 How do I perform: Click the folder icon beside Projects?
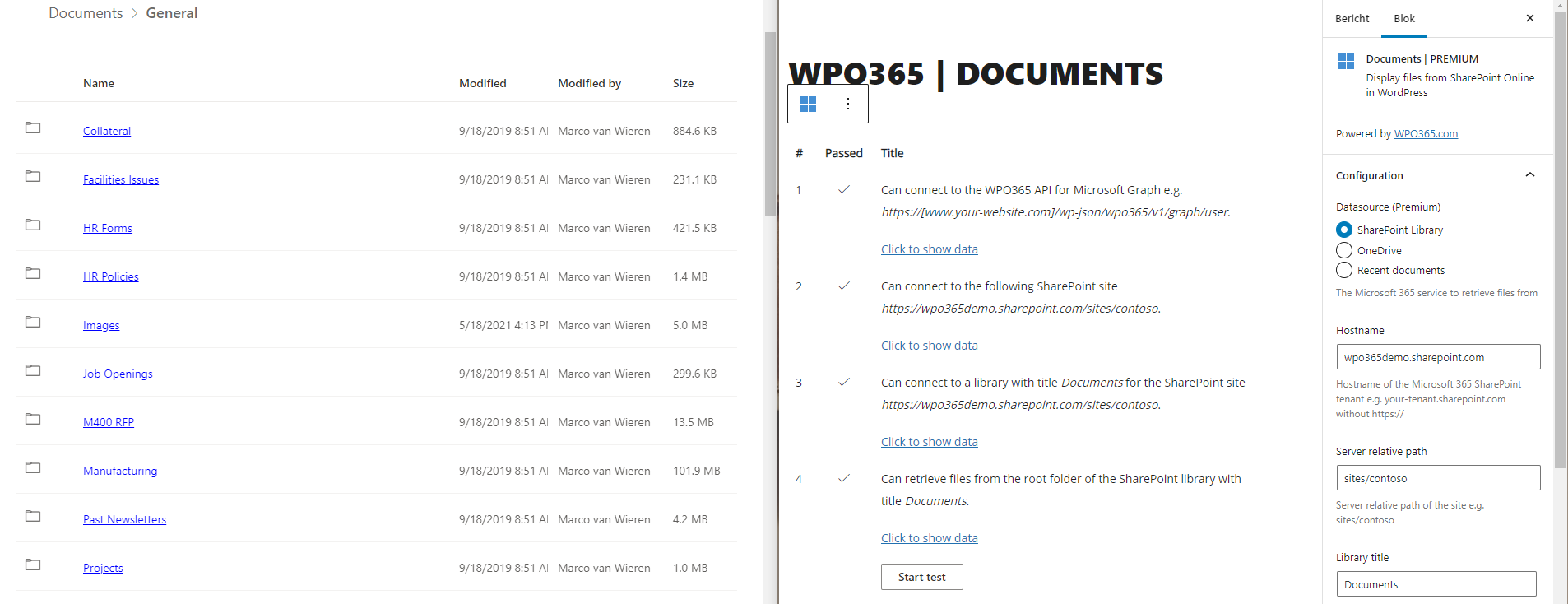[x=33, y=565]
